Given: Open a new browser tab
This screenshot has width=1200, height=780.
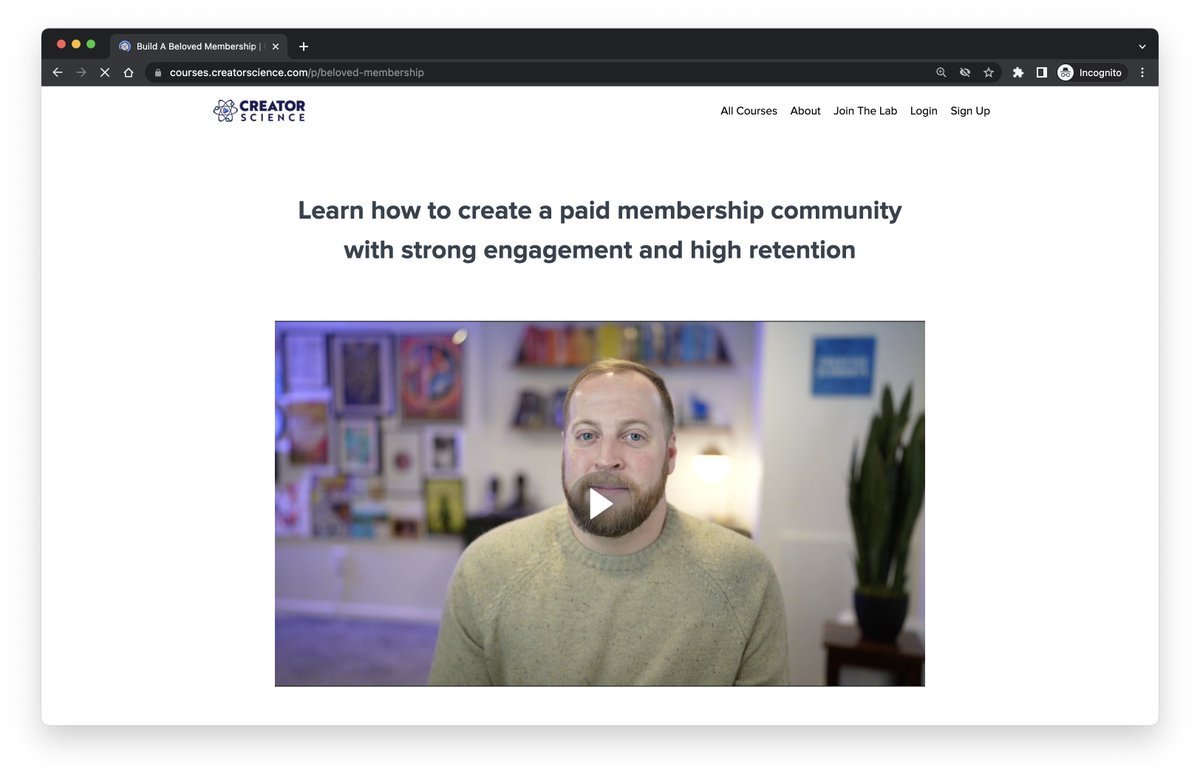Looking at the screenshot, I should (303, 45).
